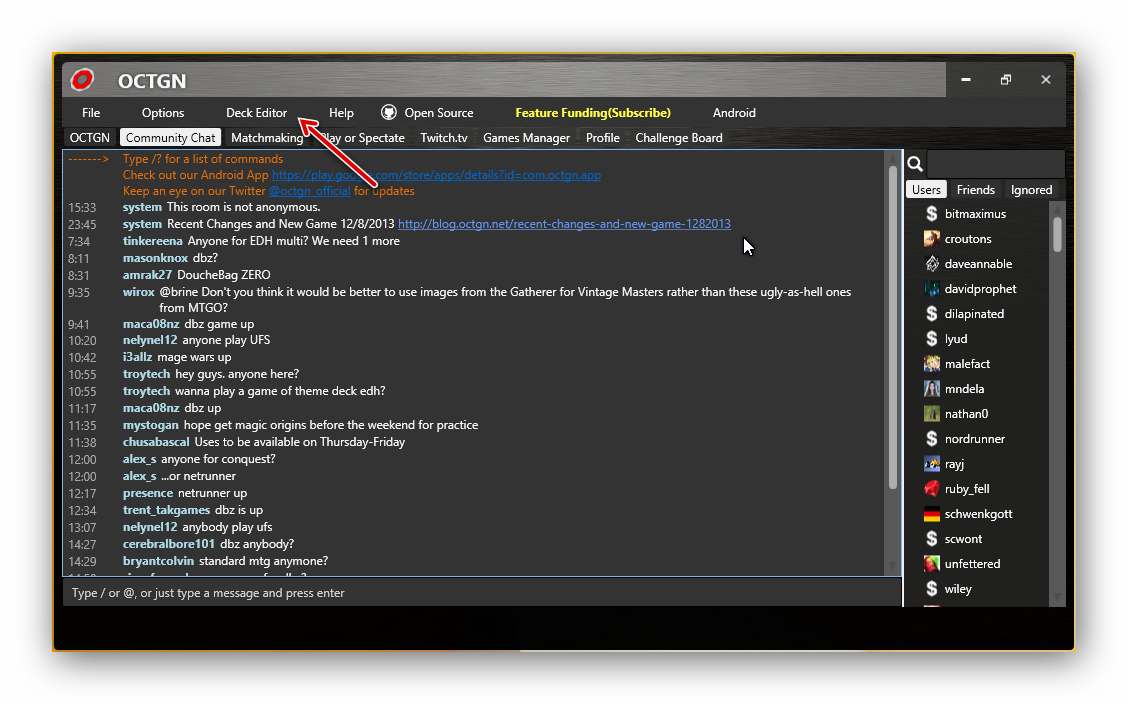
Task: Click the chat message input field
Action: [x=482, y=593]
